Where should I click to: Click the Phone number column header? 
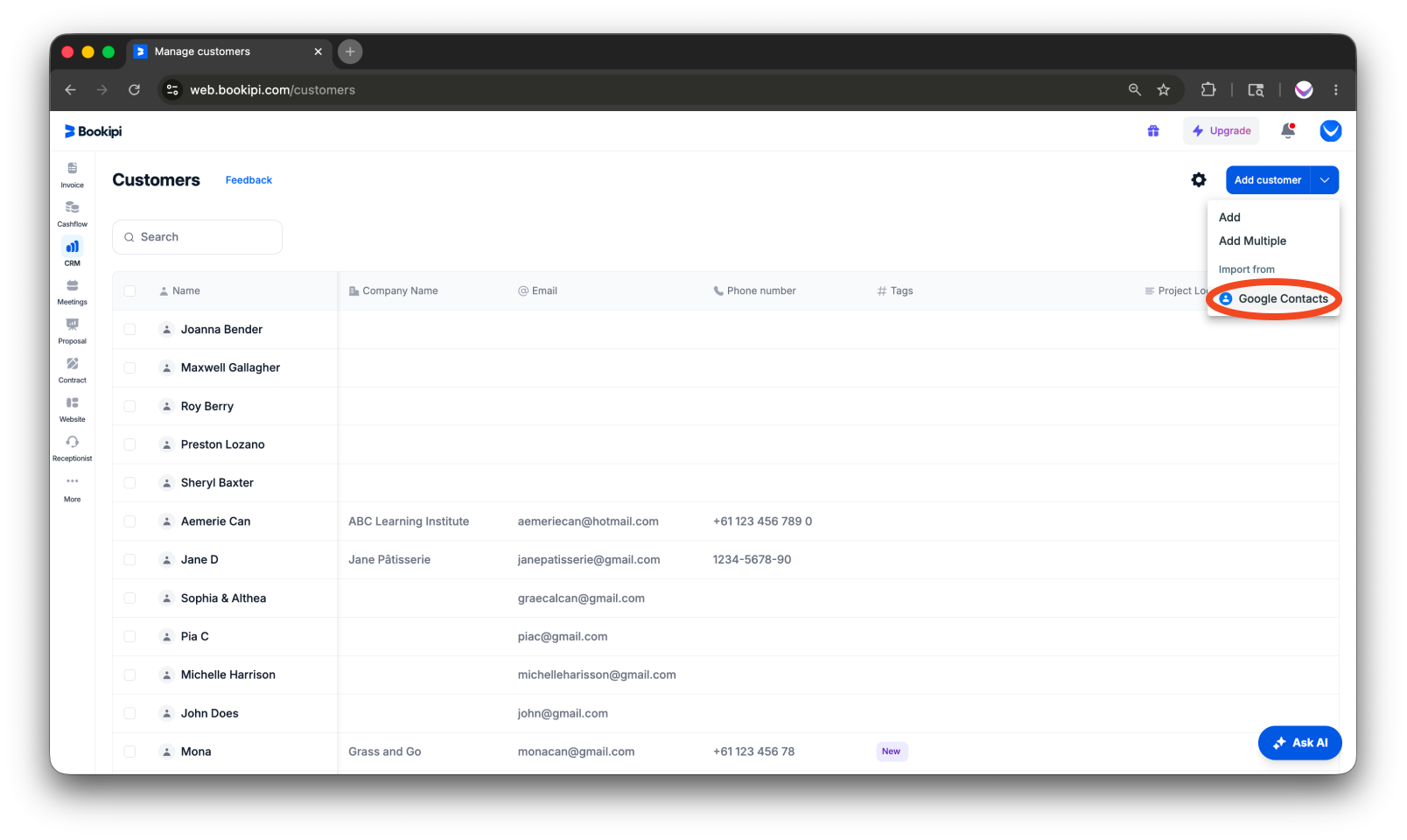click(754, 291)
